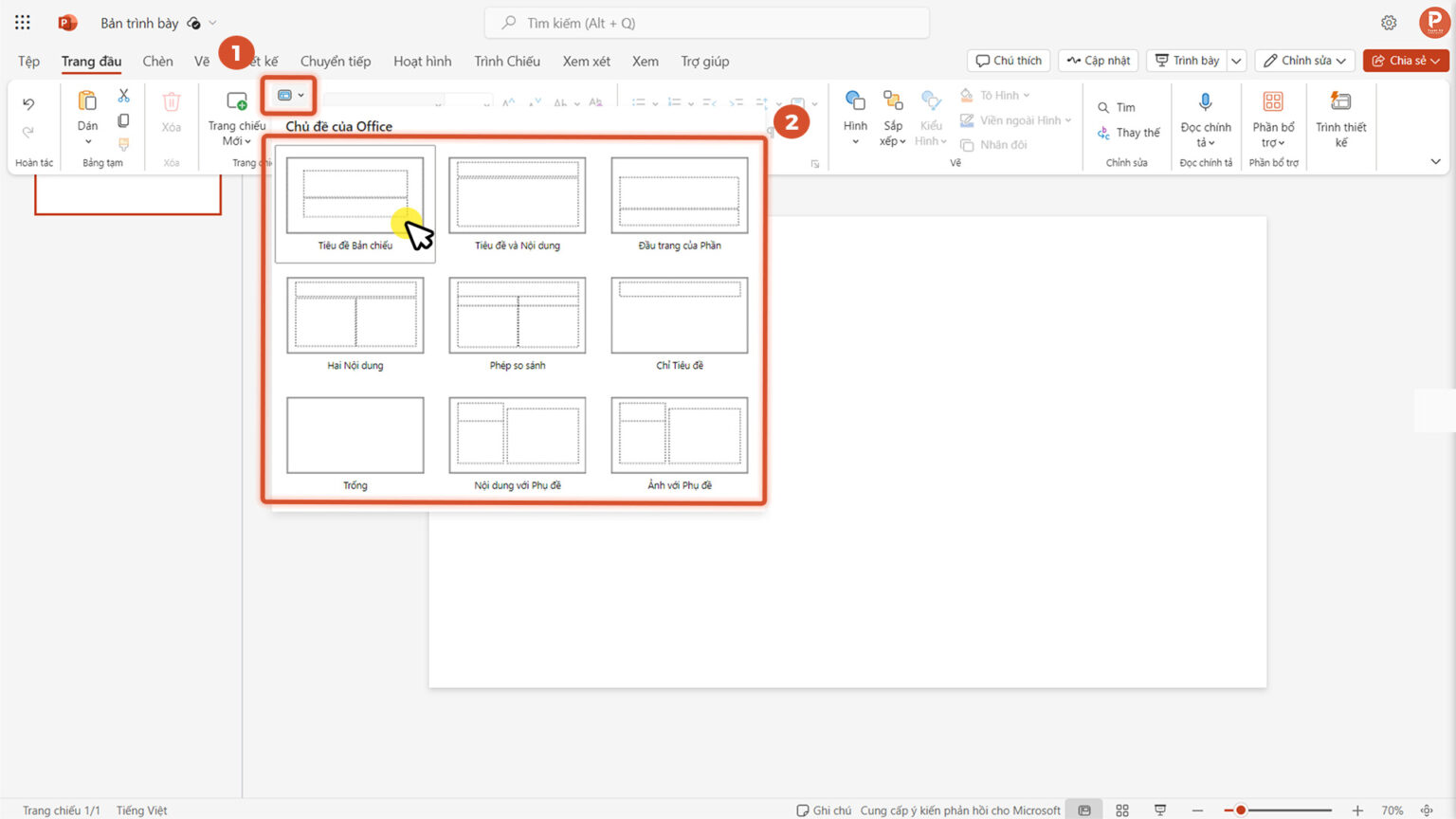Screen dimensions: 1456x819
Task: Collapse the ribbon with the chevron
Action: coord(1435,161)
